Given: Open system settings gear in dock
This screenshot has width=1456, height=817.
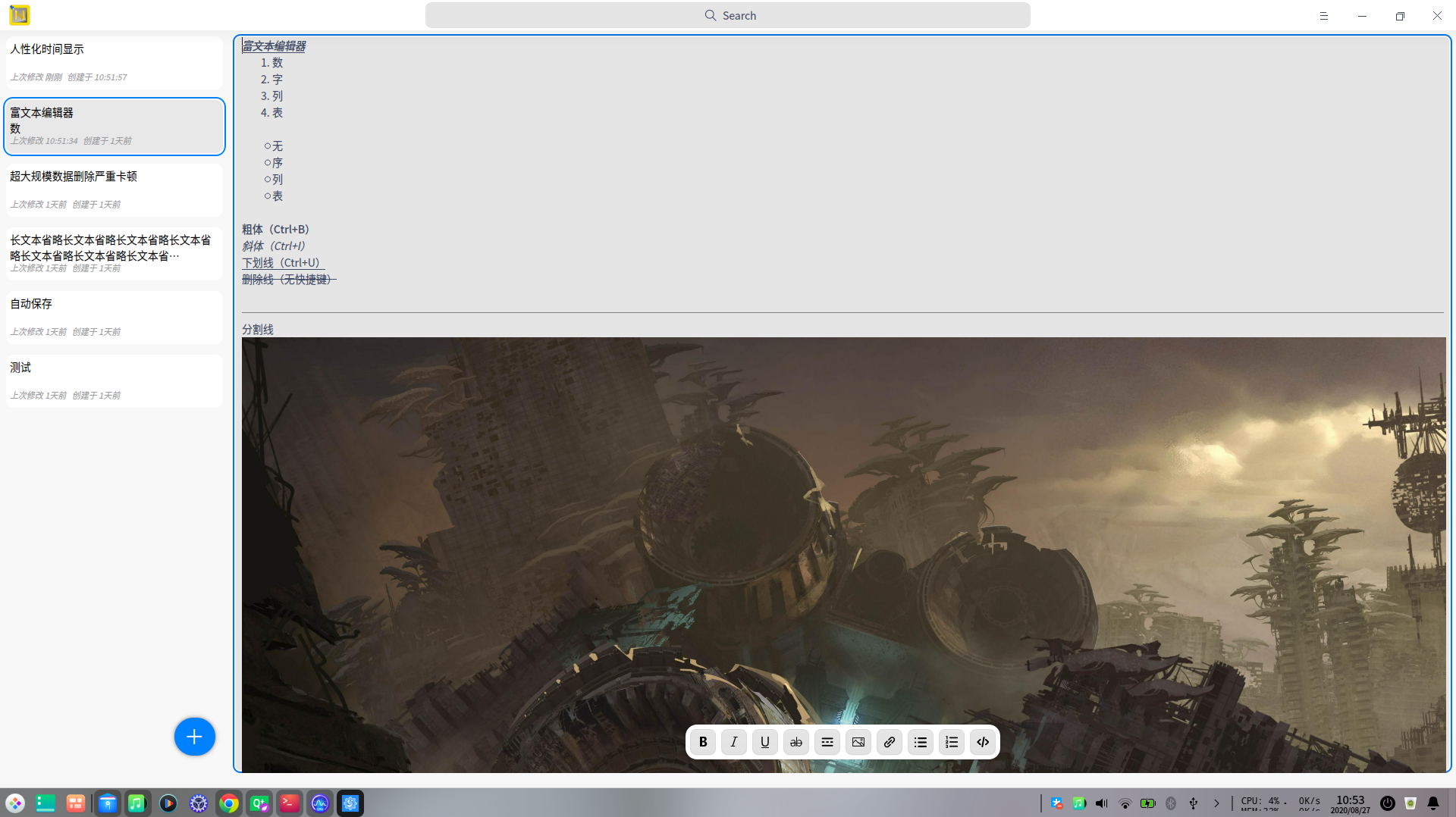Looking at the screenshot, I should 199,803.
